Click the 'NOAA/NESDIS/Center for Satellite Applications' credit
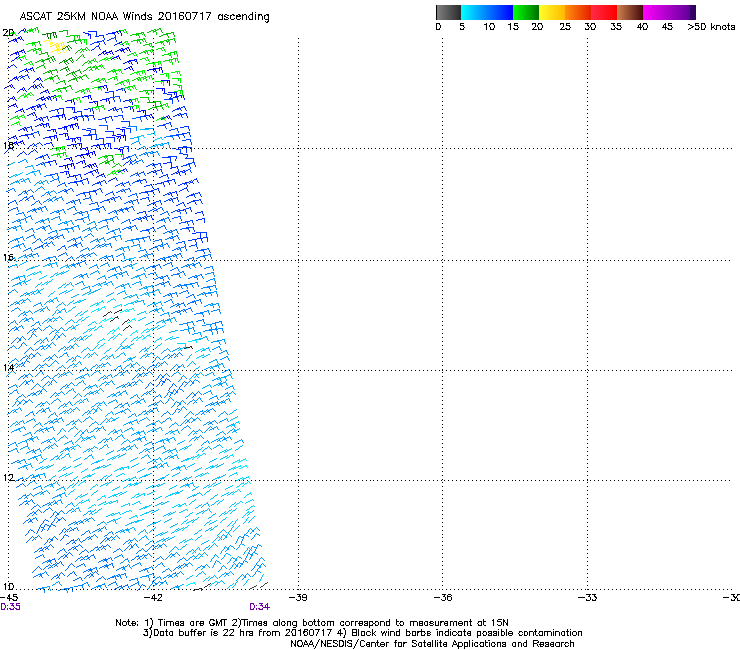 [x=432, y=644]
